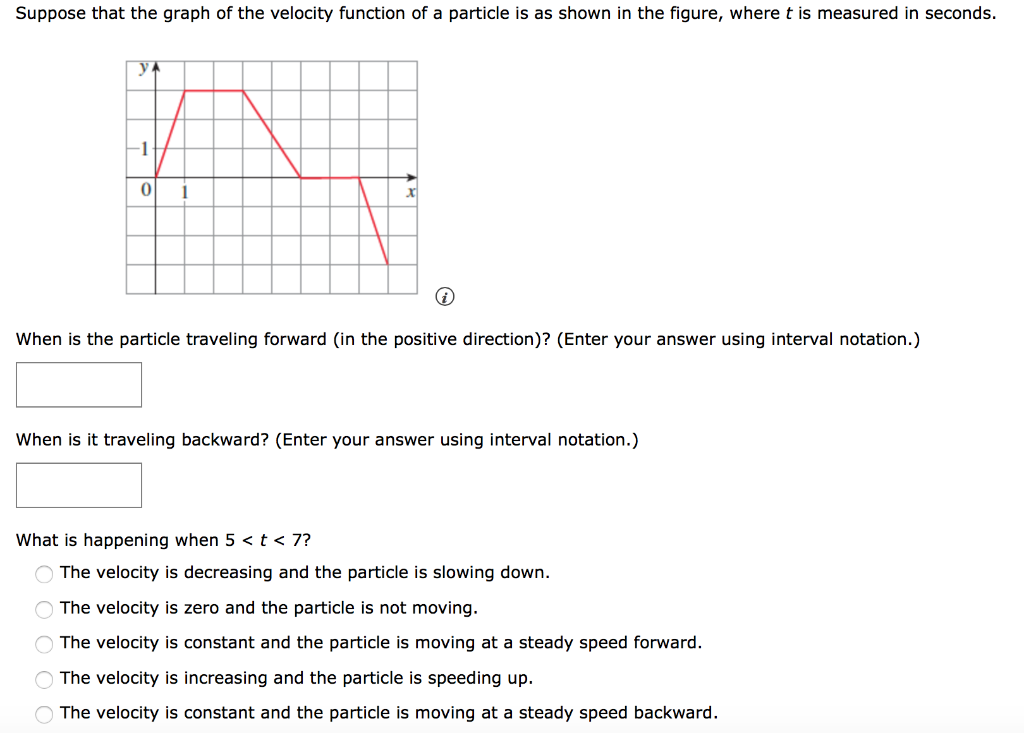The width and height of the screenshot is (1024, 733).
Task: Choose 'constant velocity moving at steady speed forward'
Action: point(44,644)
